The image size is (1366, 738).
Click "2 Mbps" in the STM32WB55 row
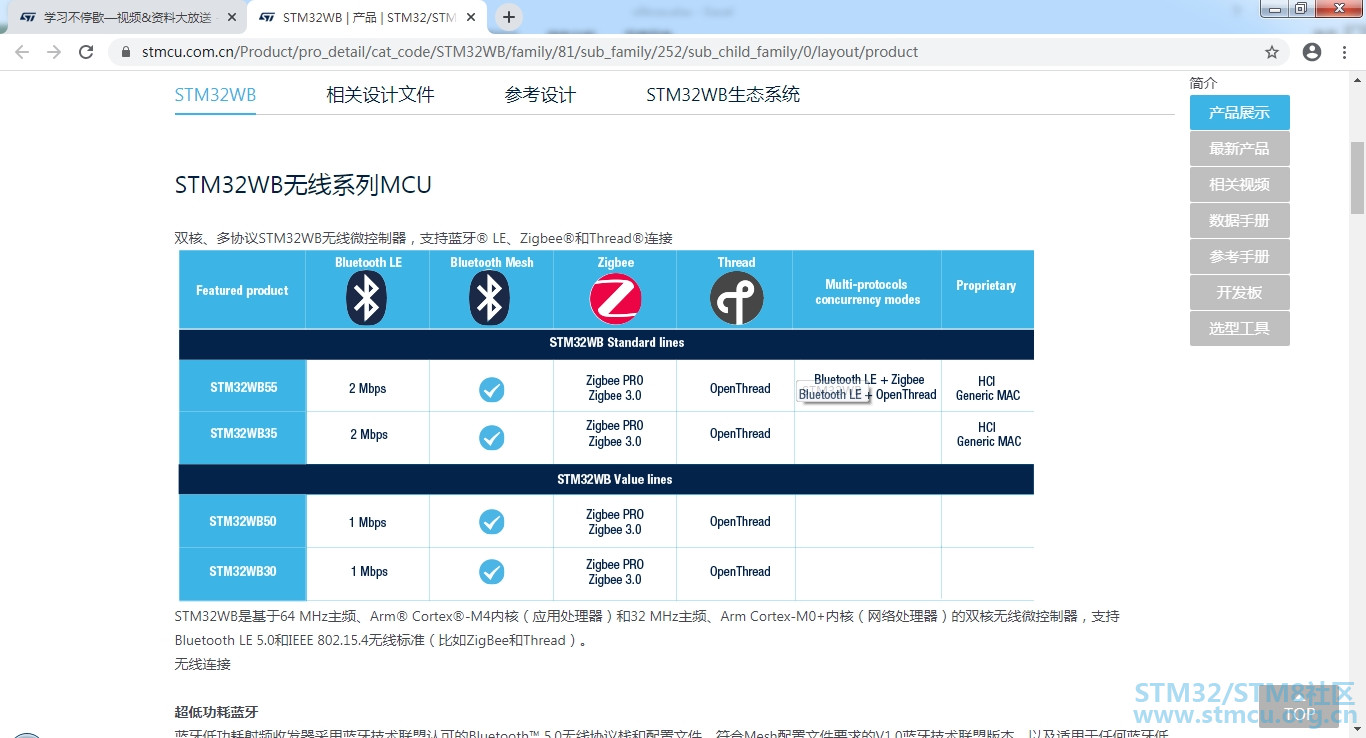(x=367, y=389)
